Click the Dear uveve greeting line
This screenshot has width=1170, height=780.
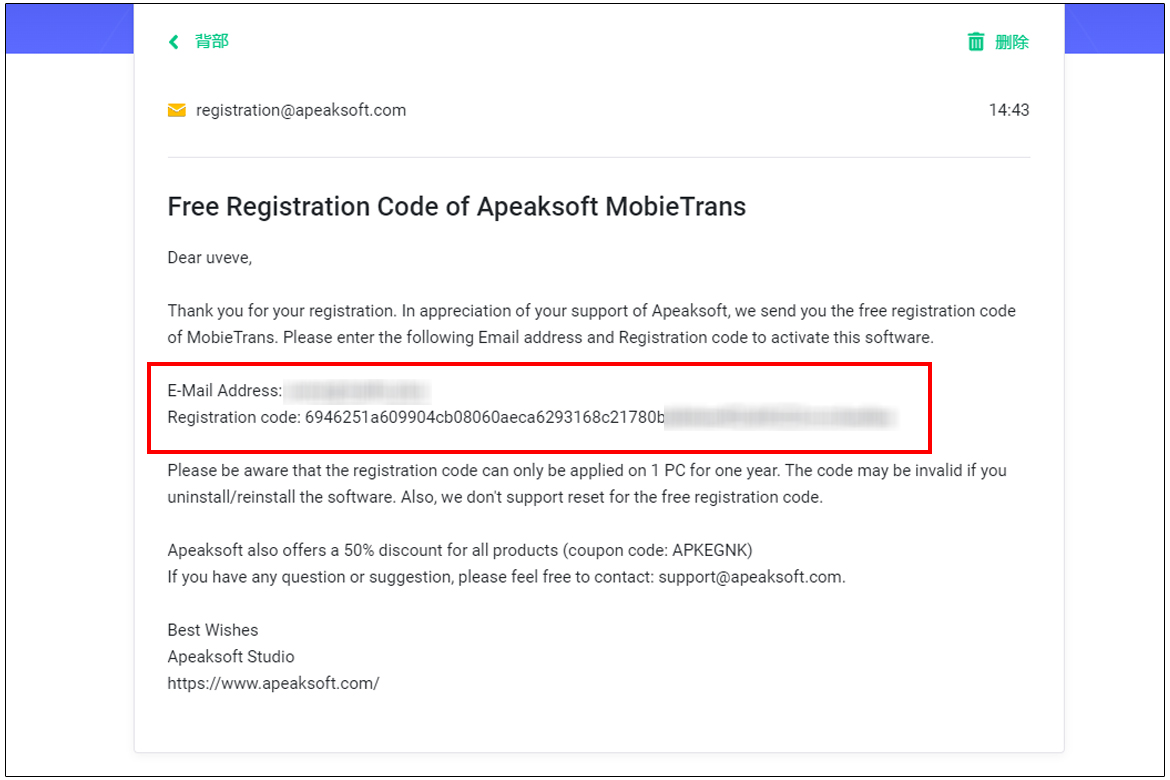(x=210, y=258)
